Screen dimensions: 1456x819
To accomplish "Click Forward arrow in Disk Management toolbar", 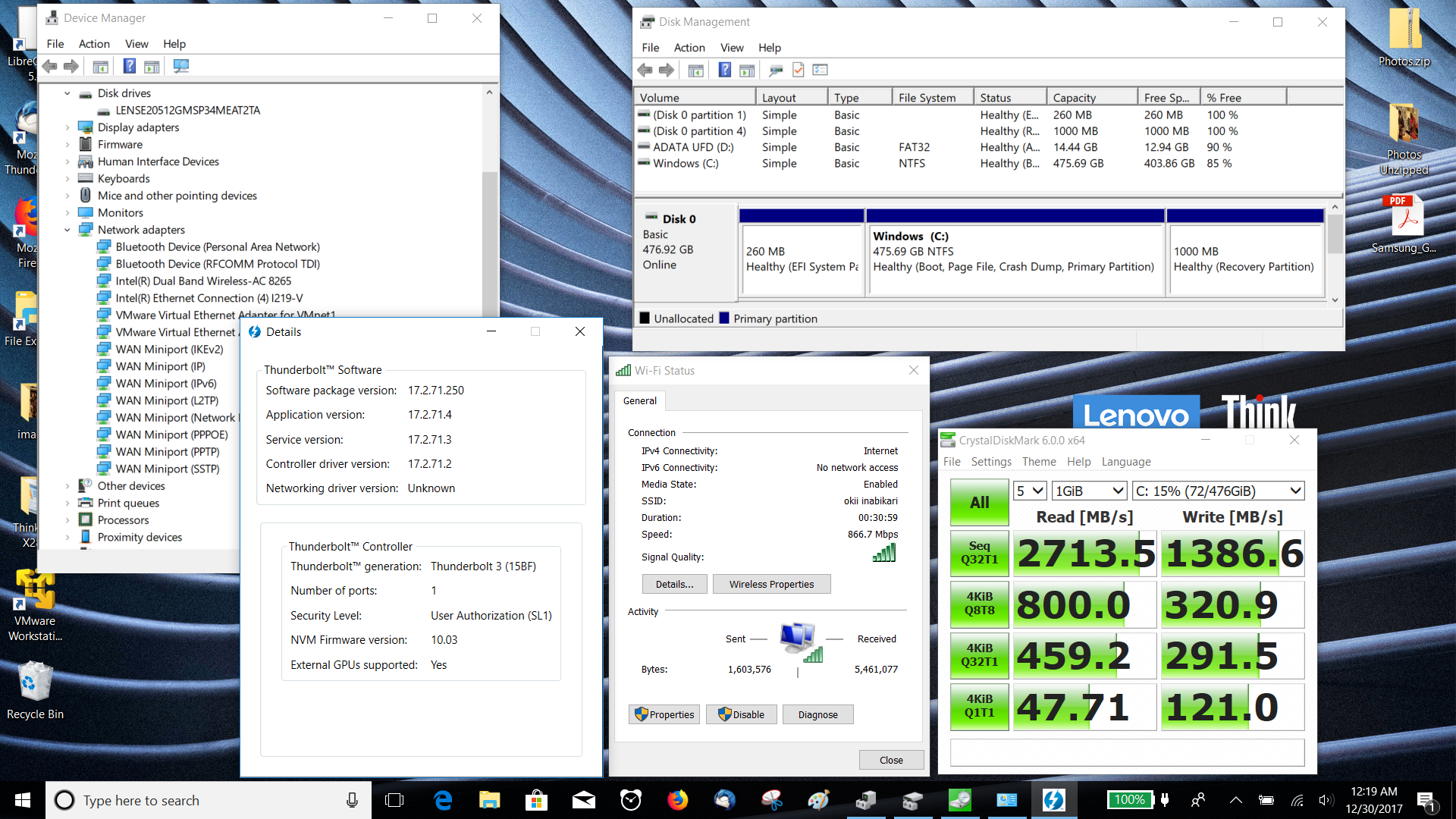I will click(667, 71).
